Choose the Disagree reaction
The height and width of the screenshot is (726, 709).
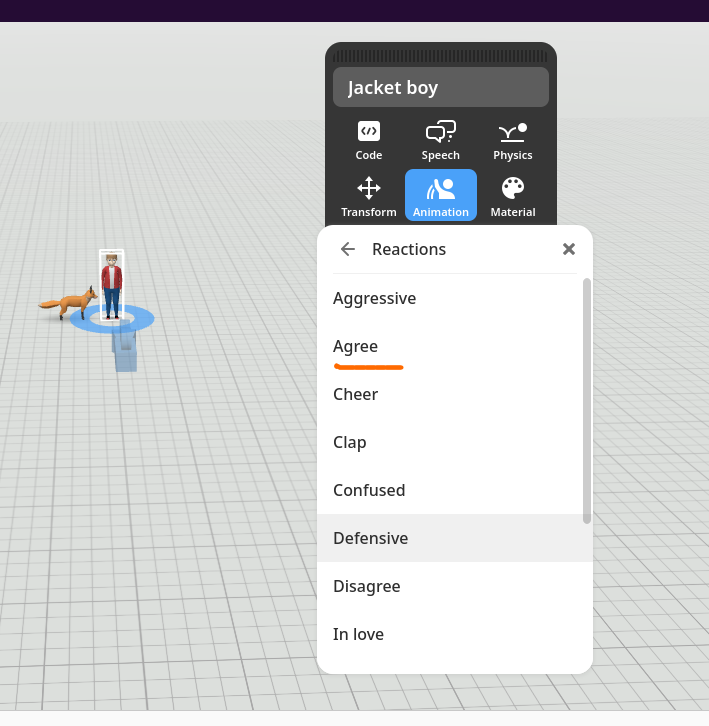455,586
